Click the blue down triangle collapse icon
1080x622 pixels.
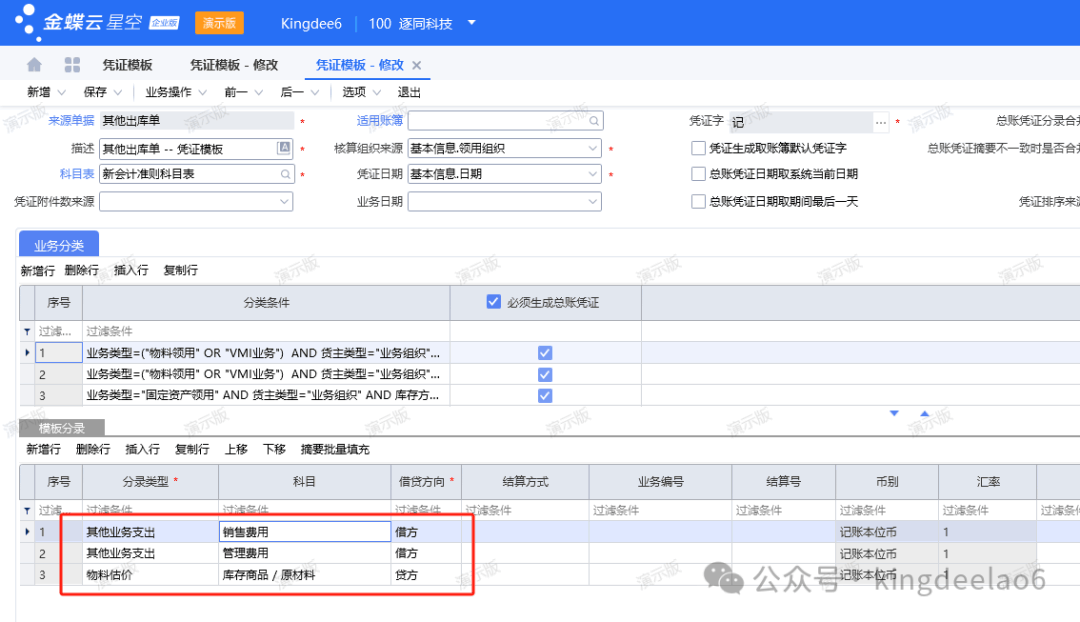pos(894,413)
